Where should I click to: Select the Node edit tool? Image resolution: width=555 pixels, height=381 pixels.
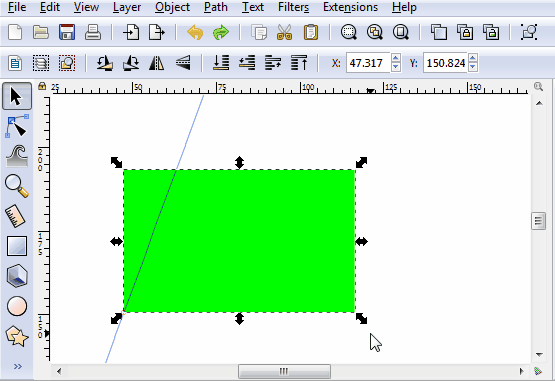click(17, 126)
